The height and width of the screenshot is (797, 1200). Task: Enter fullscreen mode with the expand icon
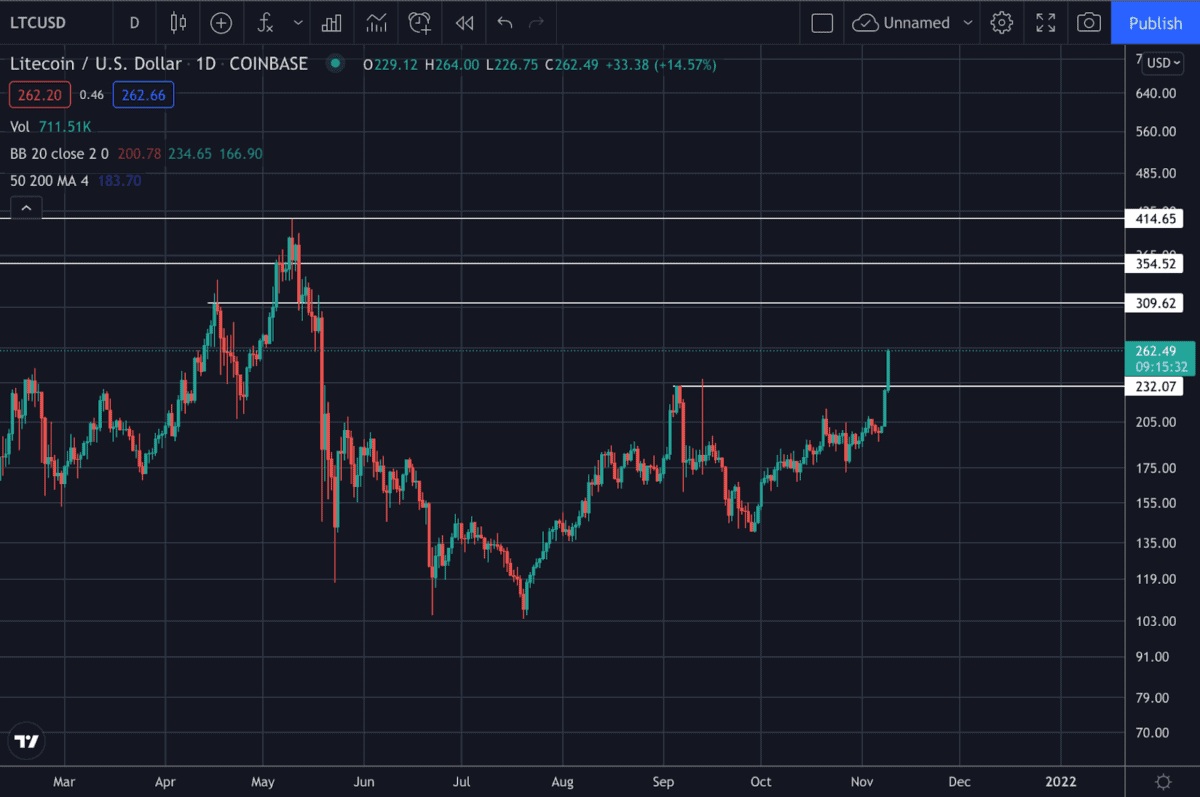pos(1046,22)
